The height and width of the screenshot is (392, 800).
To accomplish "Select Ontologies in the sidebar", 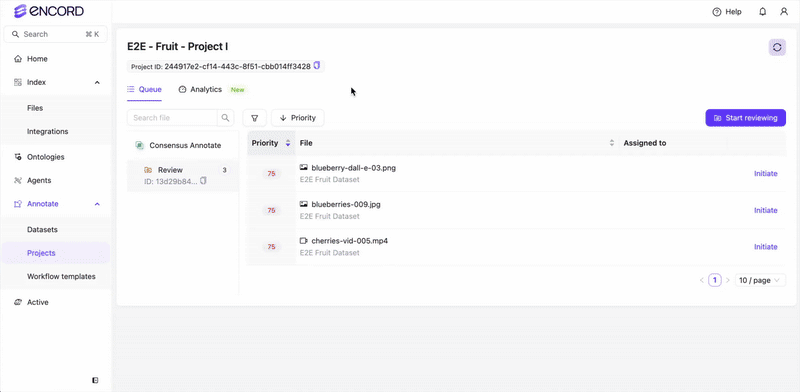I will click(45, 157).
